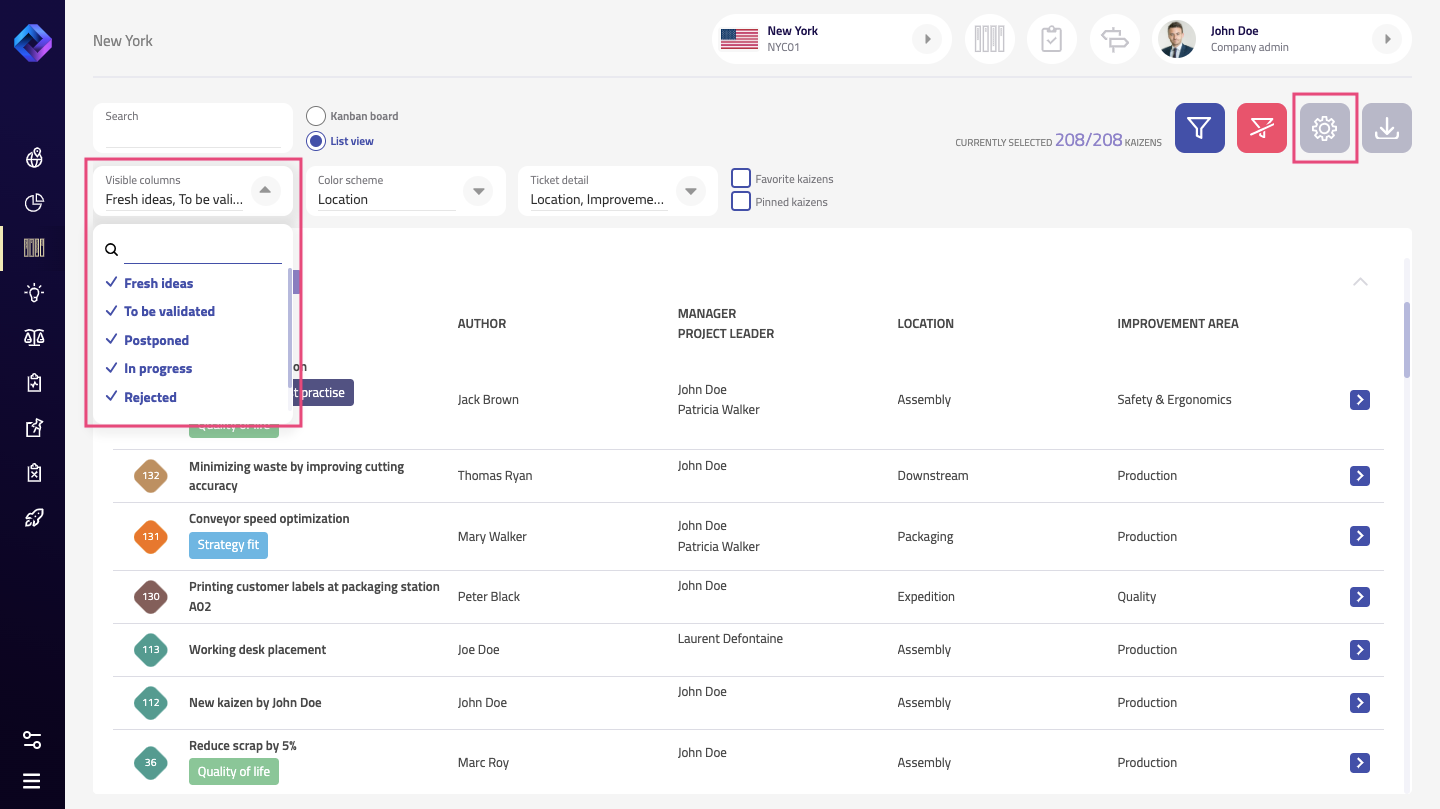Open the Ticket detail dropdown
Viewport: 1440px width, 809px height.
pyautogui.click(x=690, y=191)
